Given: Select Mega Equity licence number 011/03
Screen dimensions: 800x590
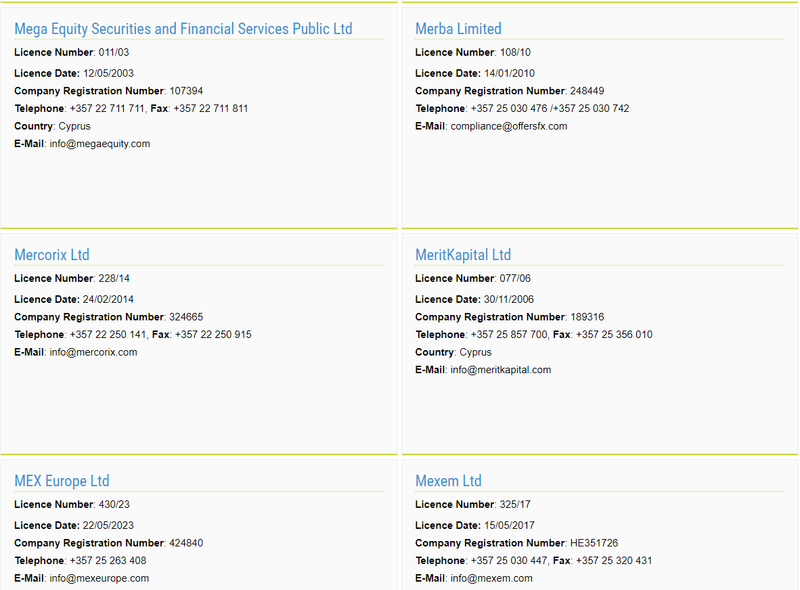Looking at the screenshot, I should pyautogui.click(x=114, y=52).
